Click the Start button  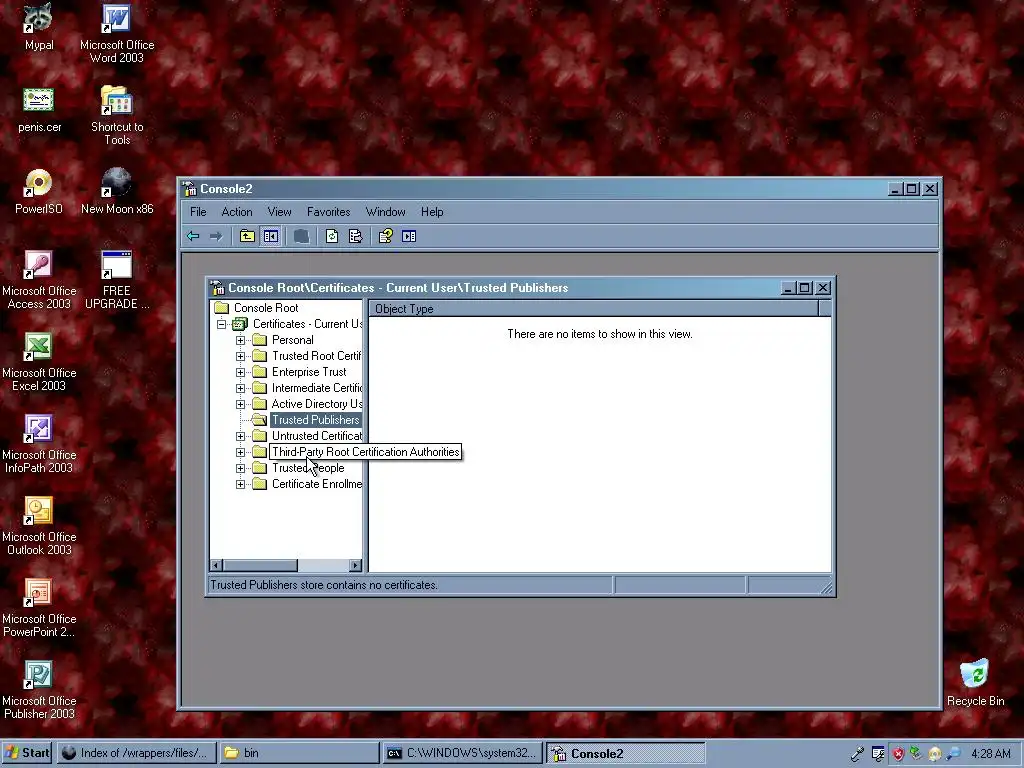[x=27, y=753]
